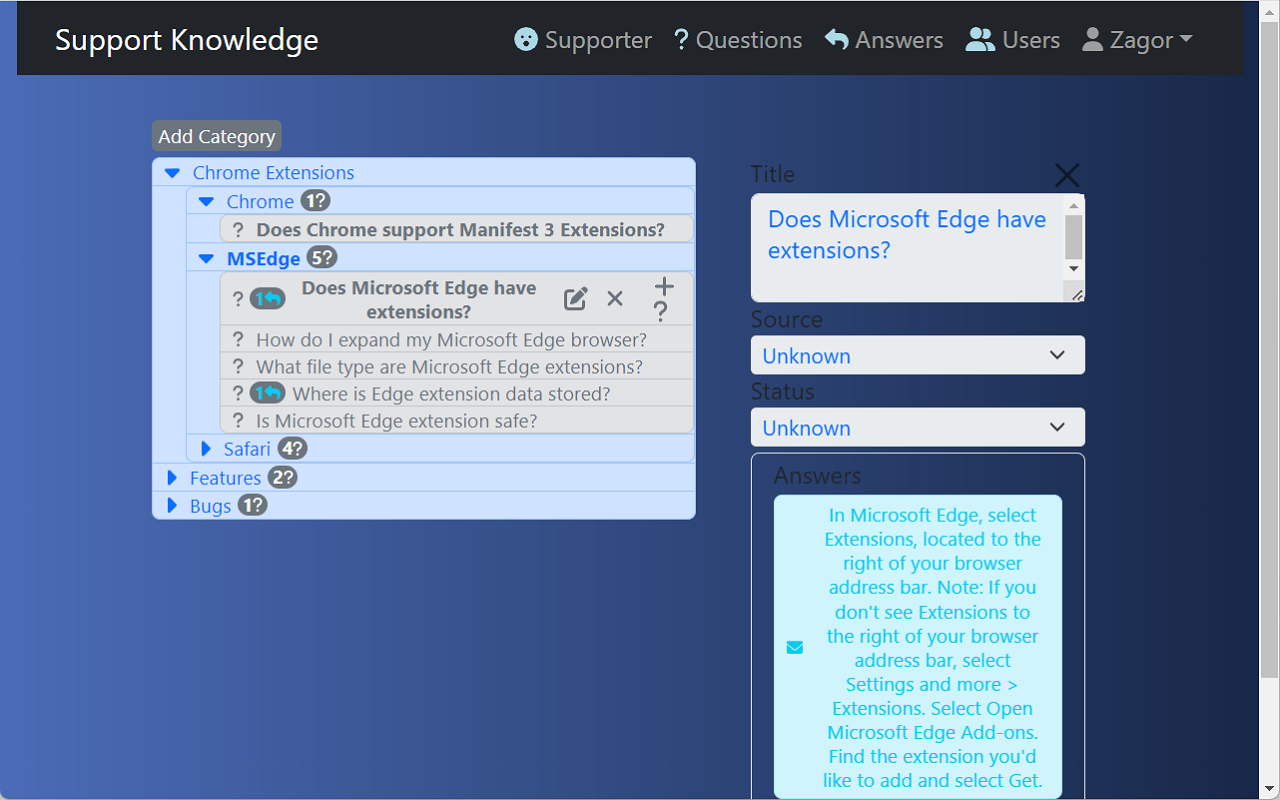Screen dimensions: 1280x800
Task: Click question mark icon before 'Does Chrome support'
Action: 238,230
